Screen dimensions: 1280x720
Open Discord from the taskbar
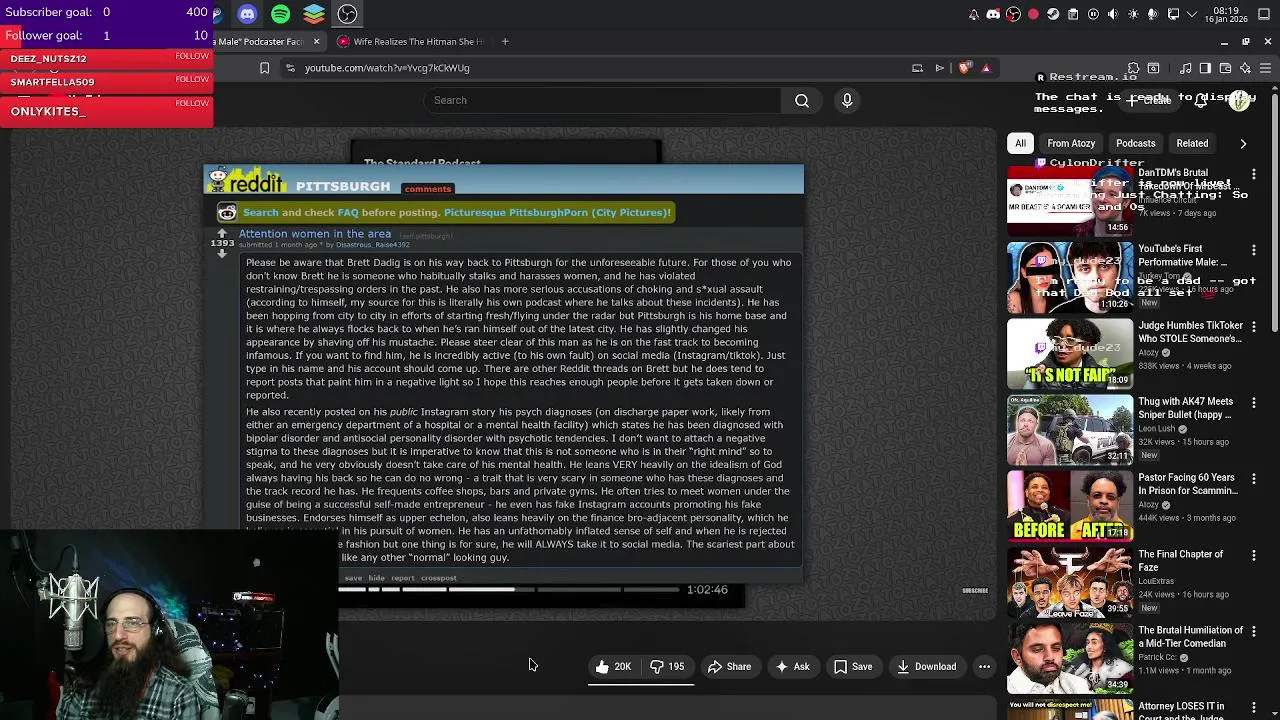coord(247,14)
